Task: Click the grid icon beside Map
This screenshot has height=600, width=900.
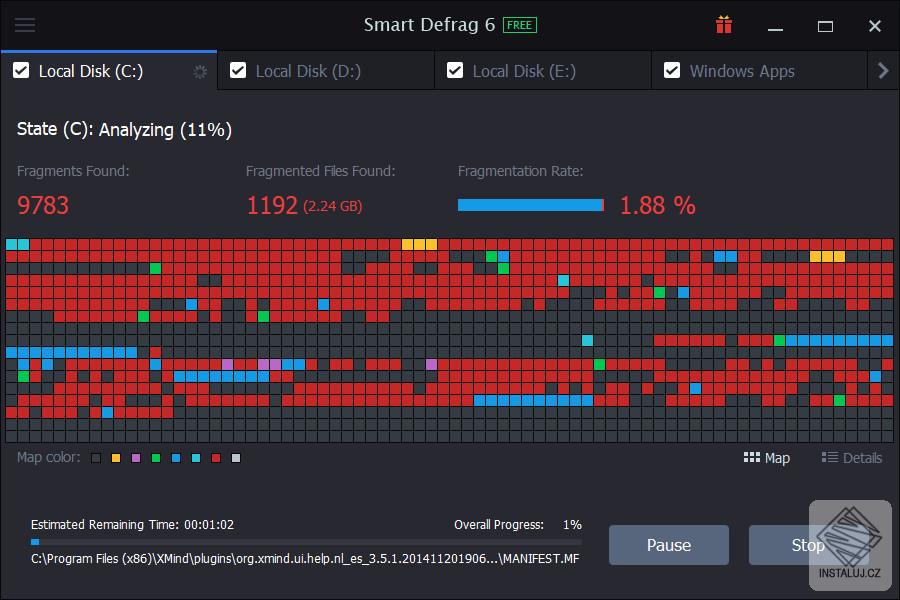Action: pyautogui.click(x=751, y=457)
